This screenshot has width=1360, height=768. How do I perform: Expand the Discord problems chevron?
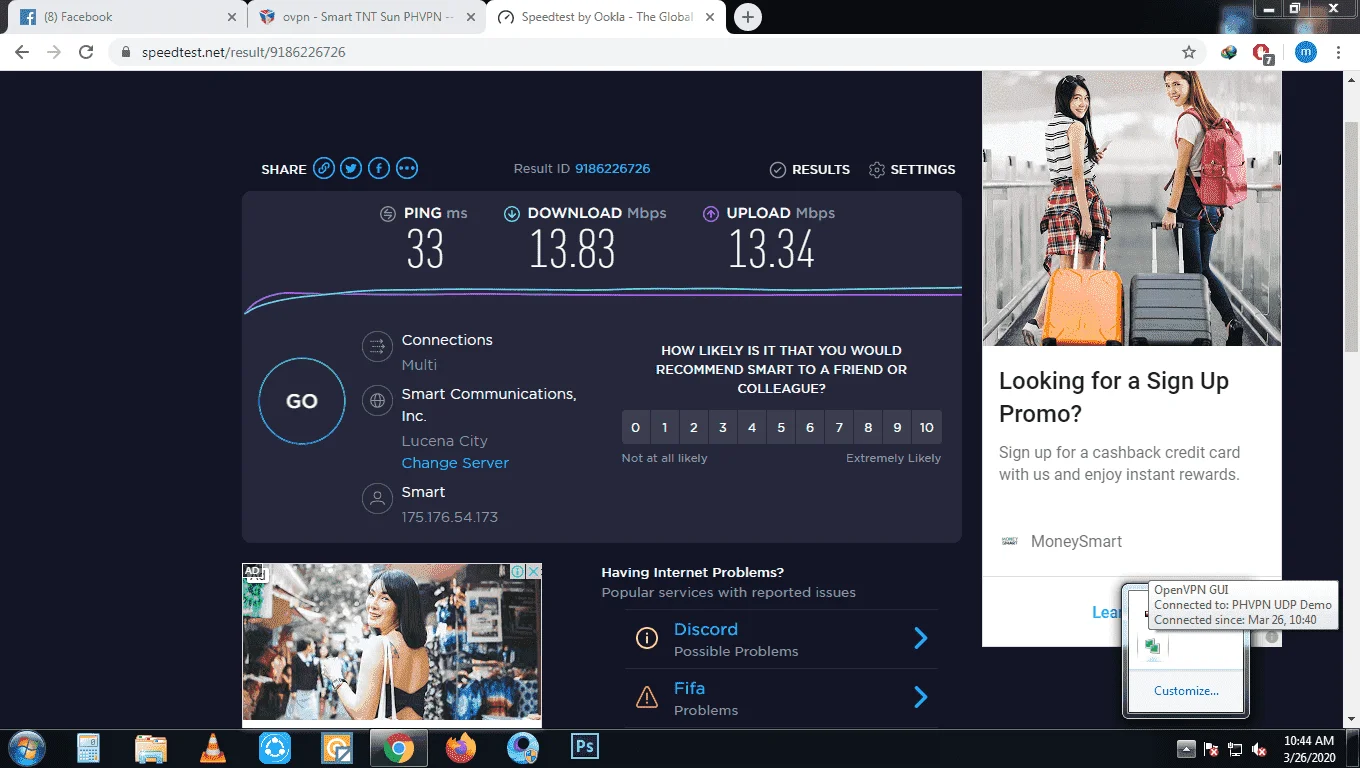coord(921,638)
